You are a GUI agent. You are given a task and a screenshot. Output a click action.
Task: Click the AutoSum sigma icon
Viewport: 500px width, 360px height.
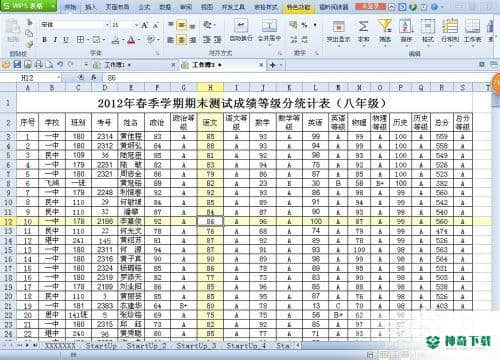[x=363, y=26]
